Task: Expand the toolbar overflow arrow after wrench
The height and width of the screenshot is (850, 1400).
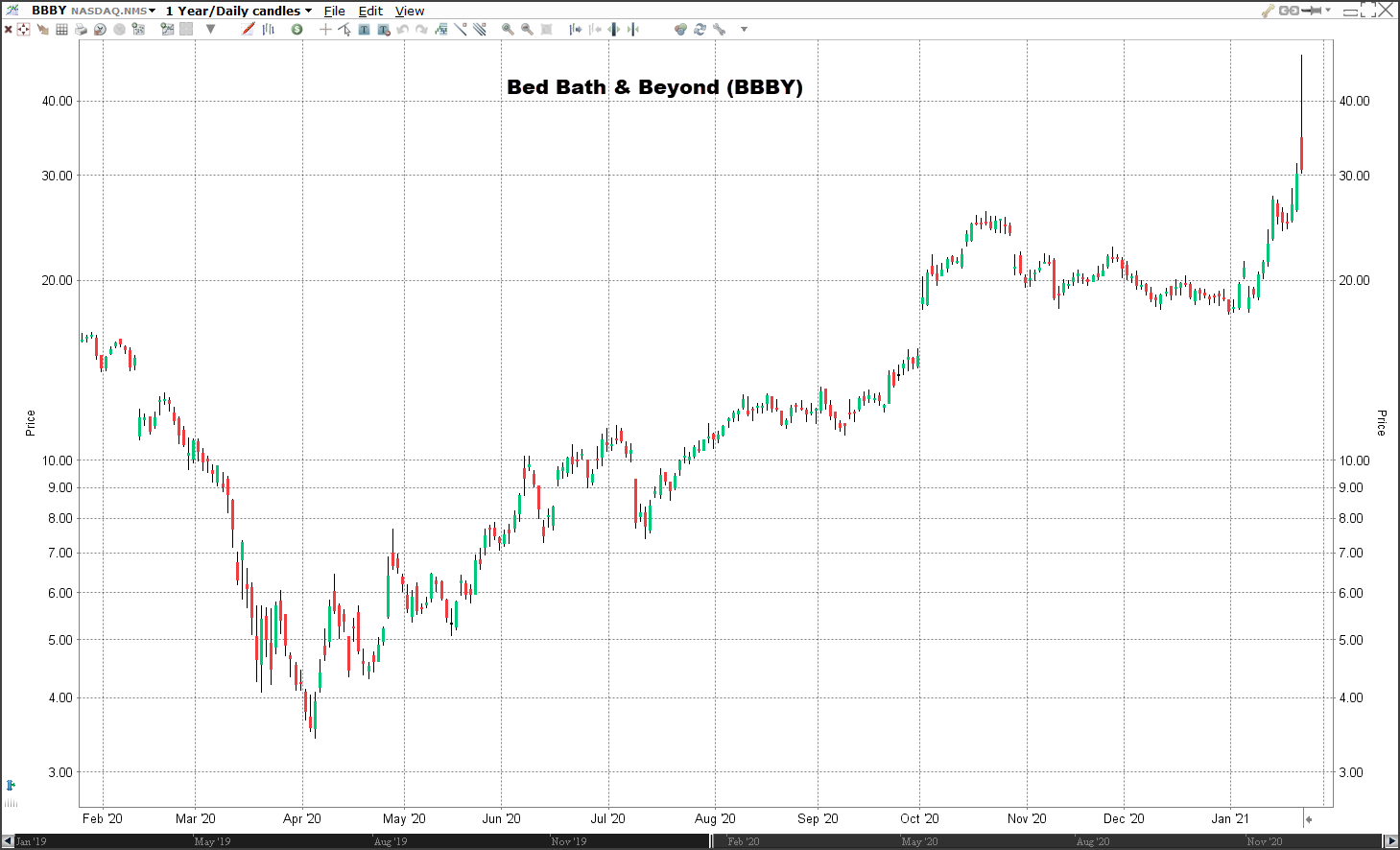Action: tap(744, 29)
